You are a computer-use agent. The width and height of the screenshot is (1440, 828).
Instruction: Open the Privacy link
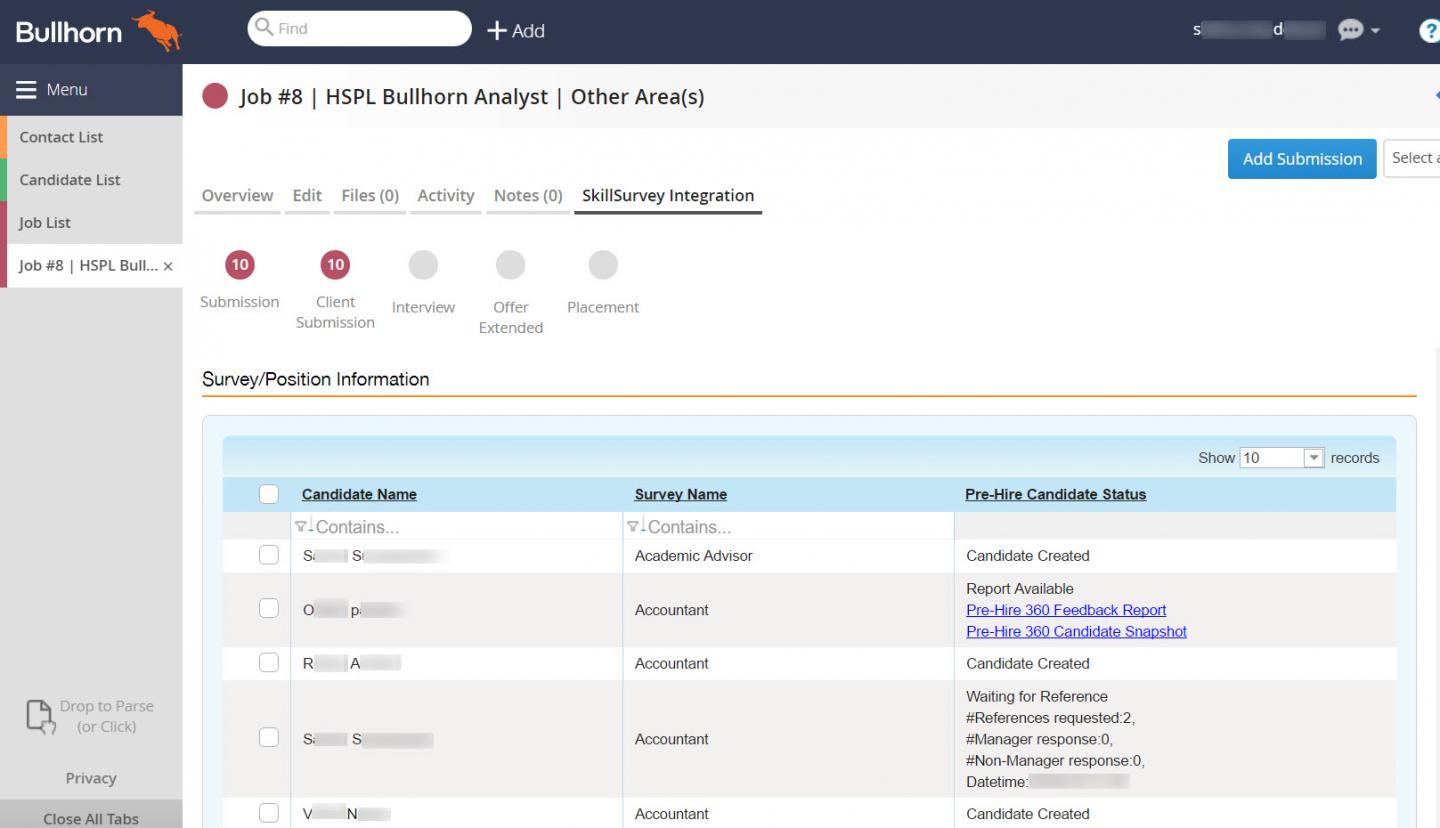(91, 778)
